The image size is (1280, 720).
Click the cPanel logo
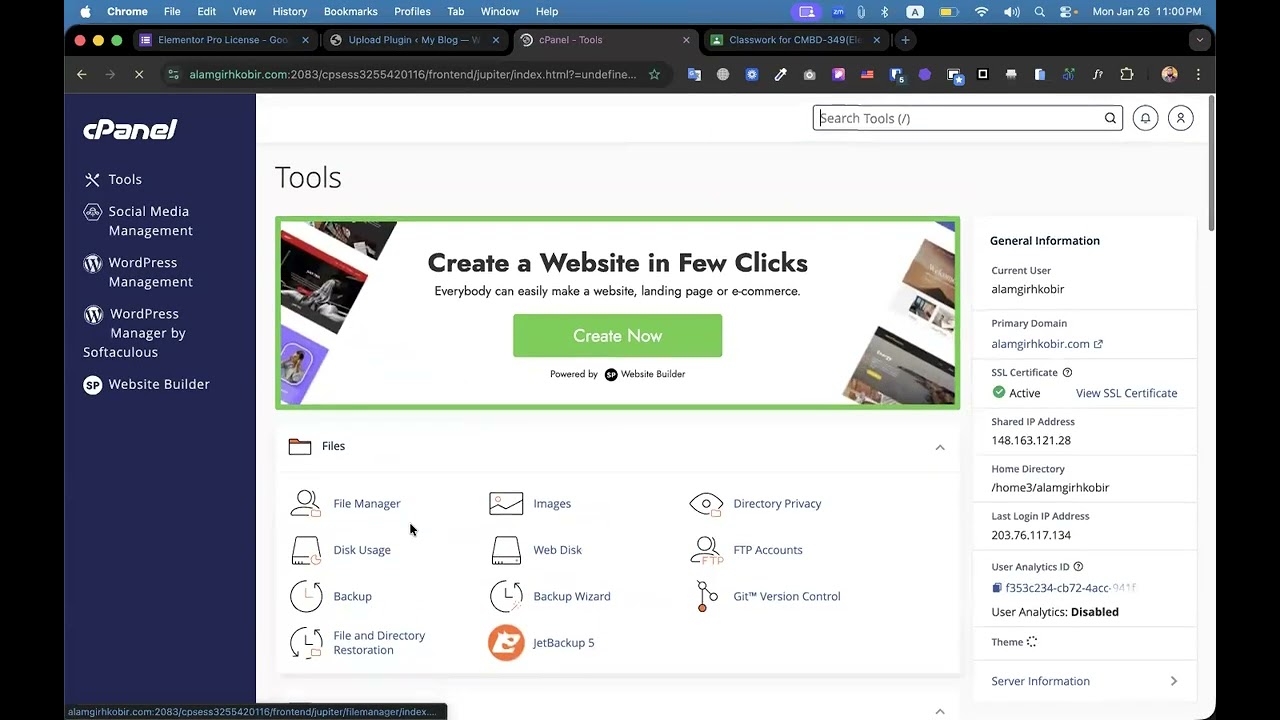click(130, 129)
